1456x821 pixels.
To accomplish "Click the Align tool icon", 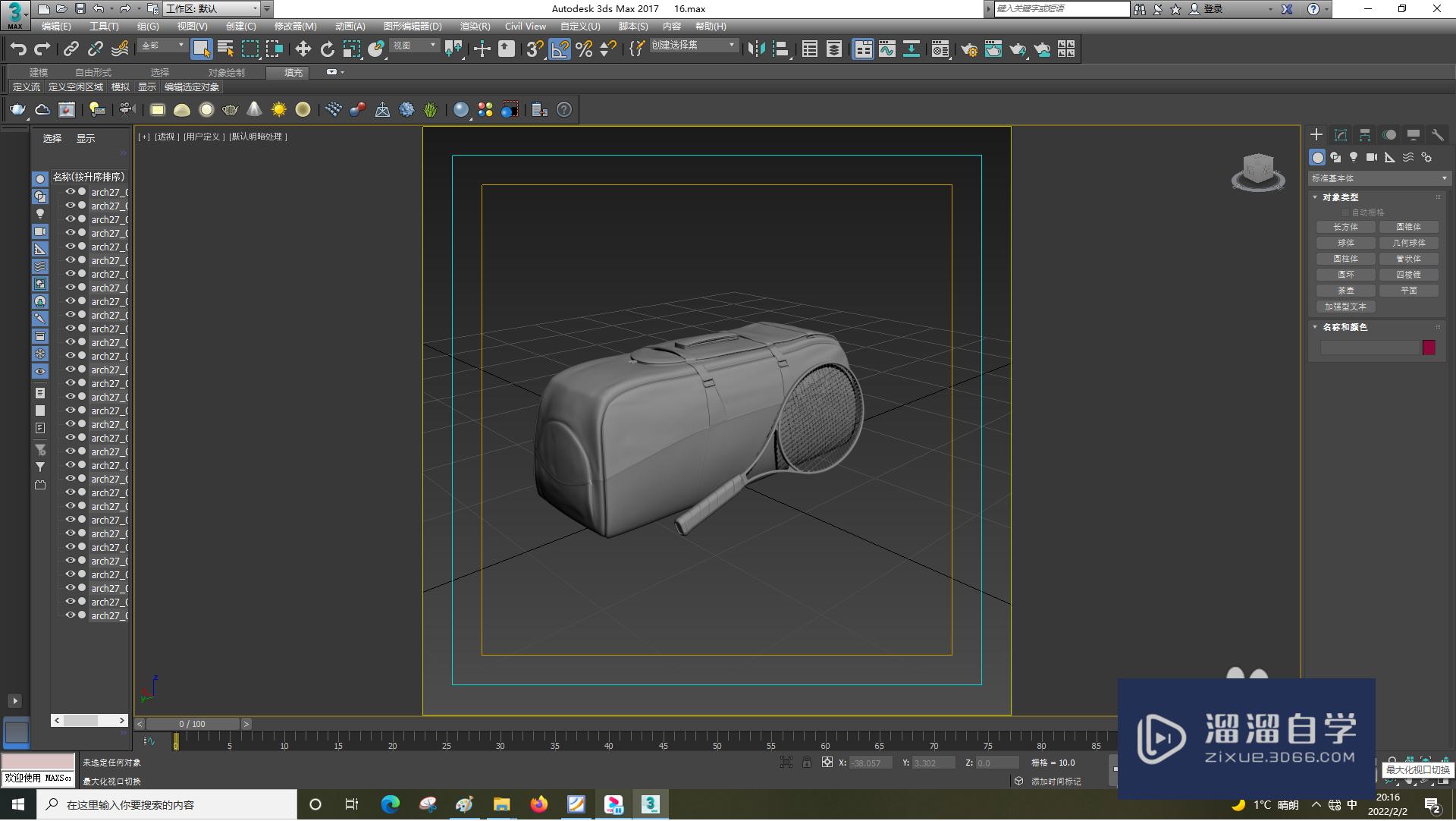I will click(781, 49).
